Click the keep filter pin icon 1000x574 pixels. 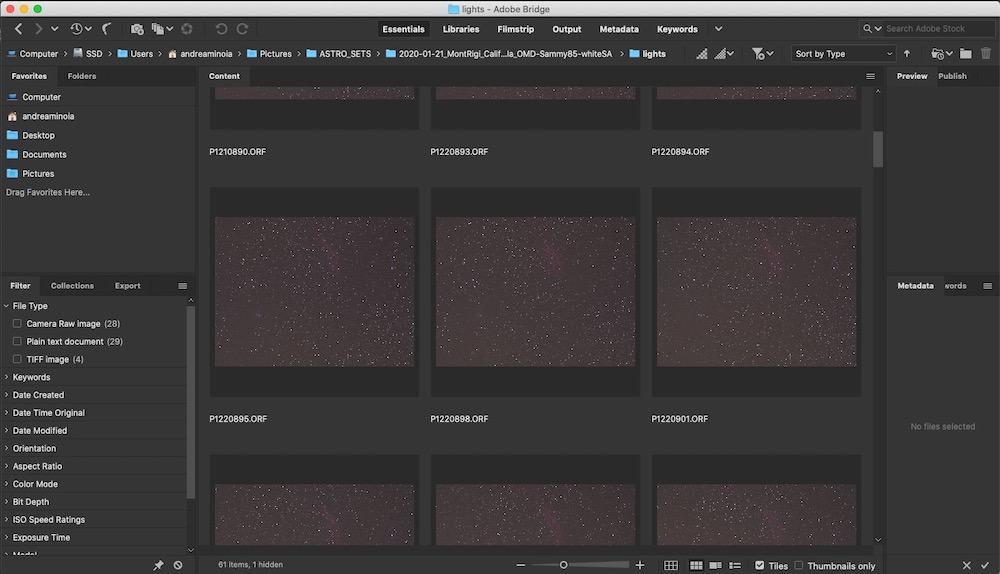coord(158,565)
